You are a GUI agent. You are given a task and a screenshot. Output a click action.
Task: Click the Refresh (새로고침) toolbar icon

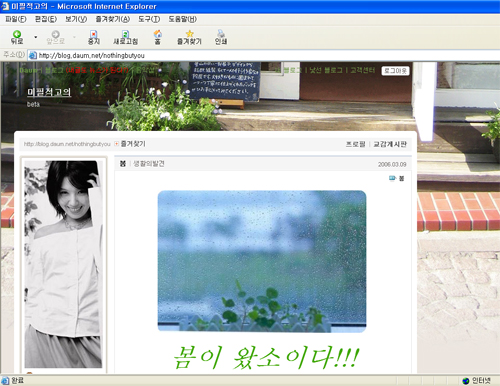(125, 34)
